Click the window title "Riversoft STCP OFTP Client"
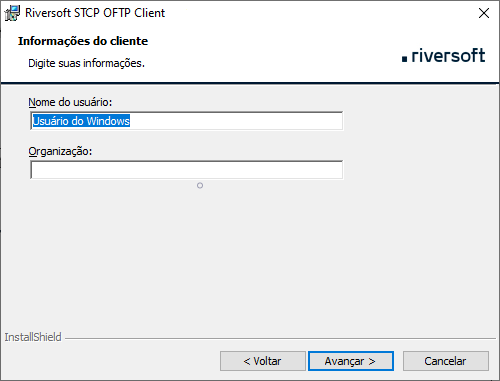Screen dimensions: 500x381 coord(95,13)
